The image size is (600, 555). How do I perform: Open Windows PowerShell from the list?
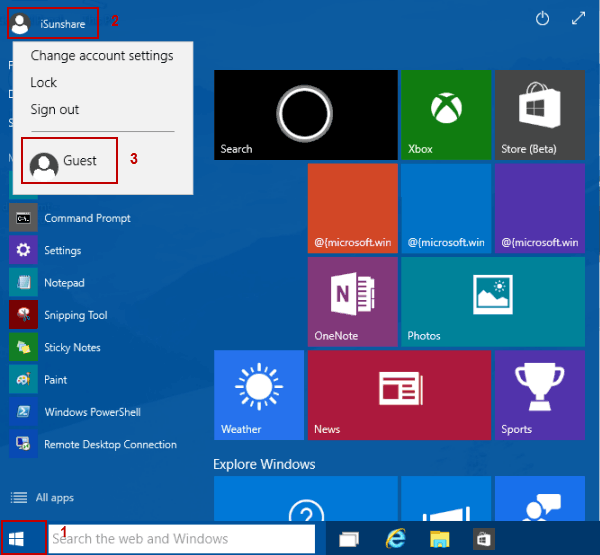pos(92,412)
